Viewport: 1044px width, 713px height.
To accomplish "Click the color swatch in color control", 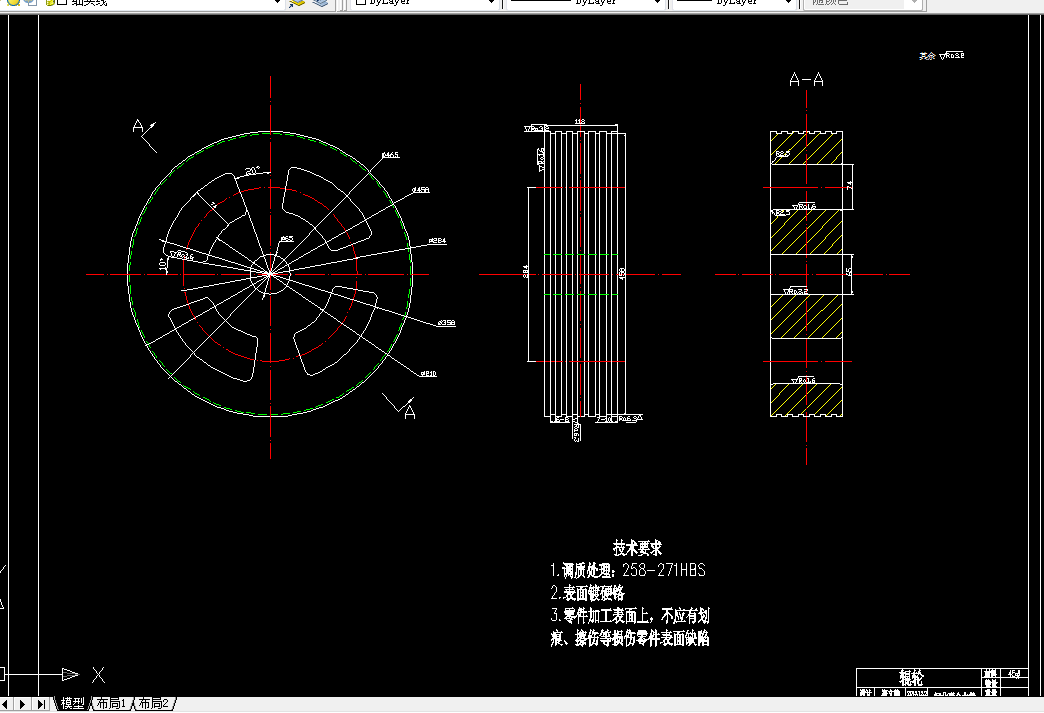I will coord(360,2).
